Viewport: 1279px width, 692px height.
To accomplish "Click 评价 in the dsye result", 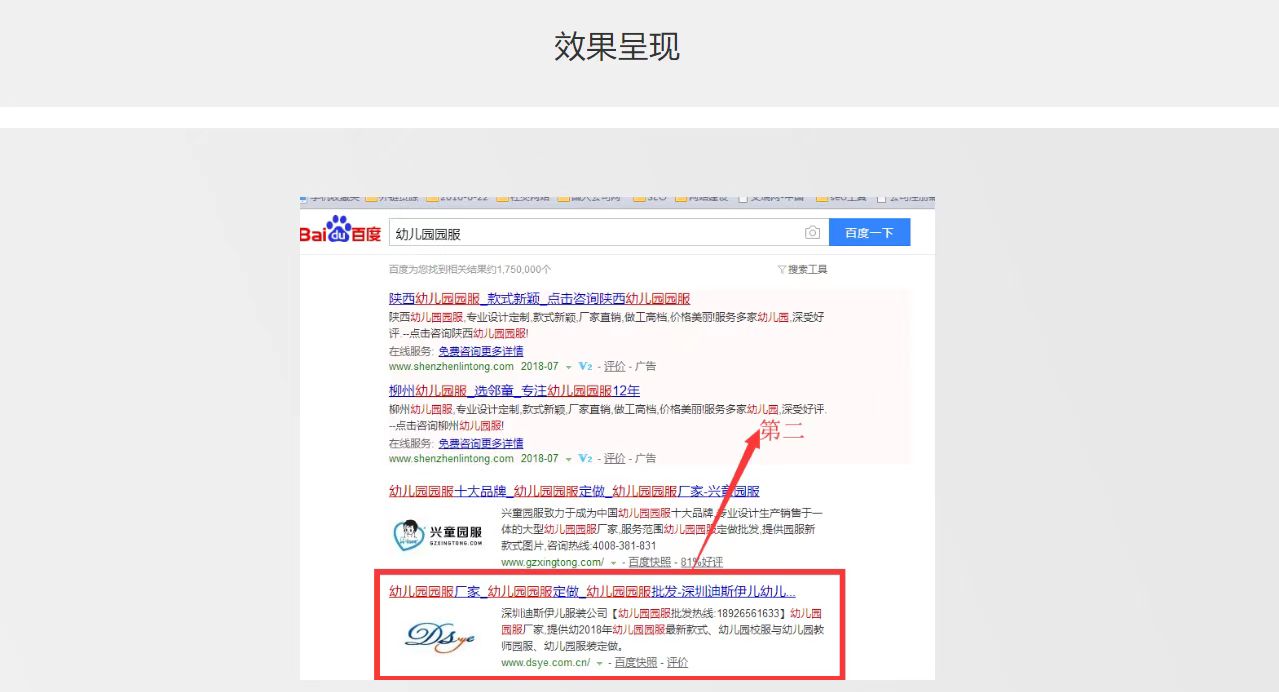I will [678, 662].
